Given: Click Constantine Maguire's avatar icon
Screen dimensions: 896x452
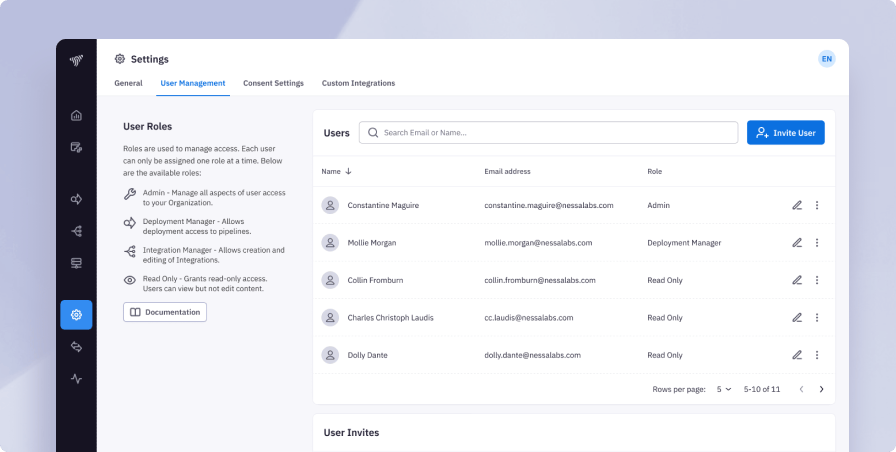Looking at the screenshot, I should [330, 205].
